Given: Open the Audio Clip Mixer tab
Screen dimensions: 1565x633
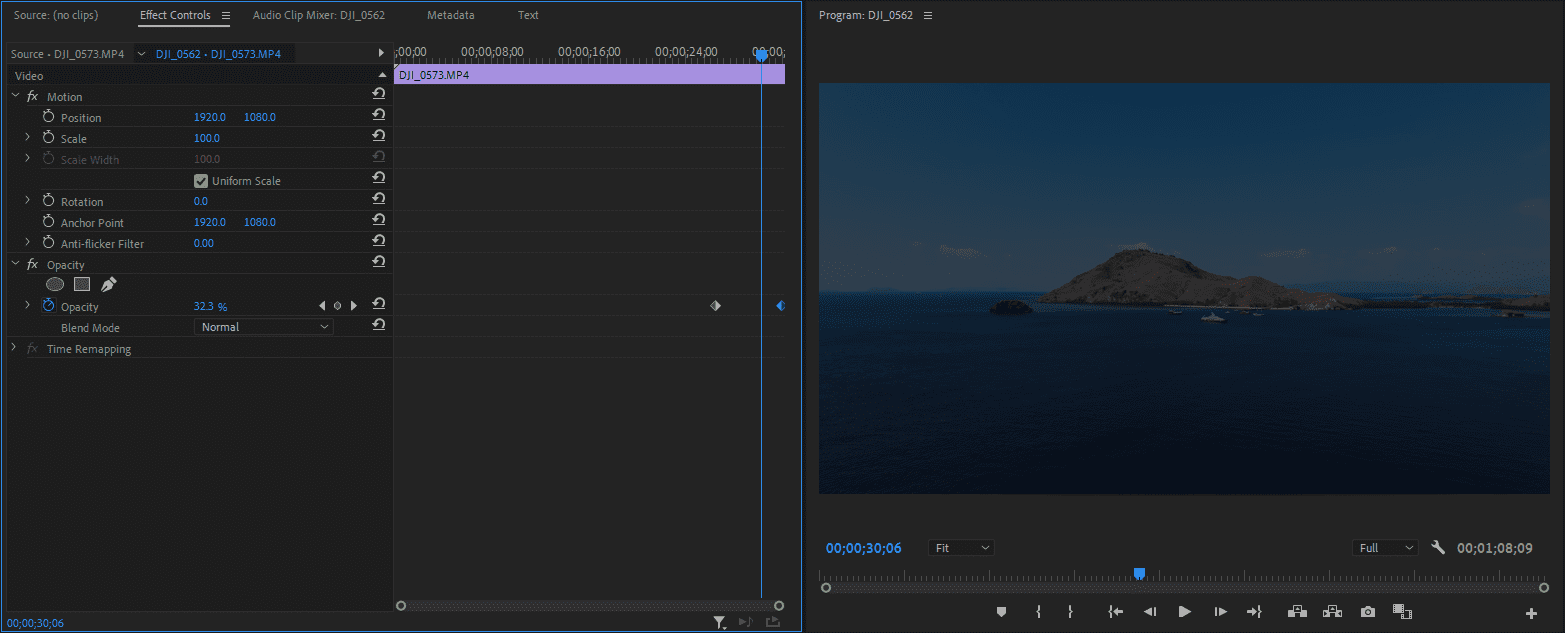Looking at the screenshot, I should coord(319,15).
